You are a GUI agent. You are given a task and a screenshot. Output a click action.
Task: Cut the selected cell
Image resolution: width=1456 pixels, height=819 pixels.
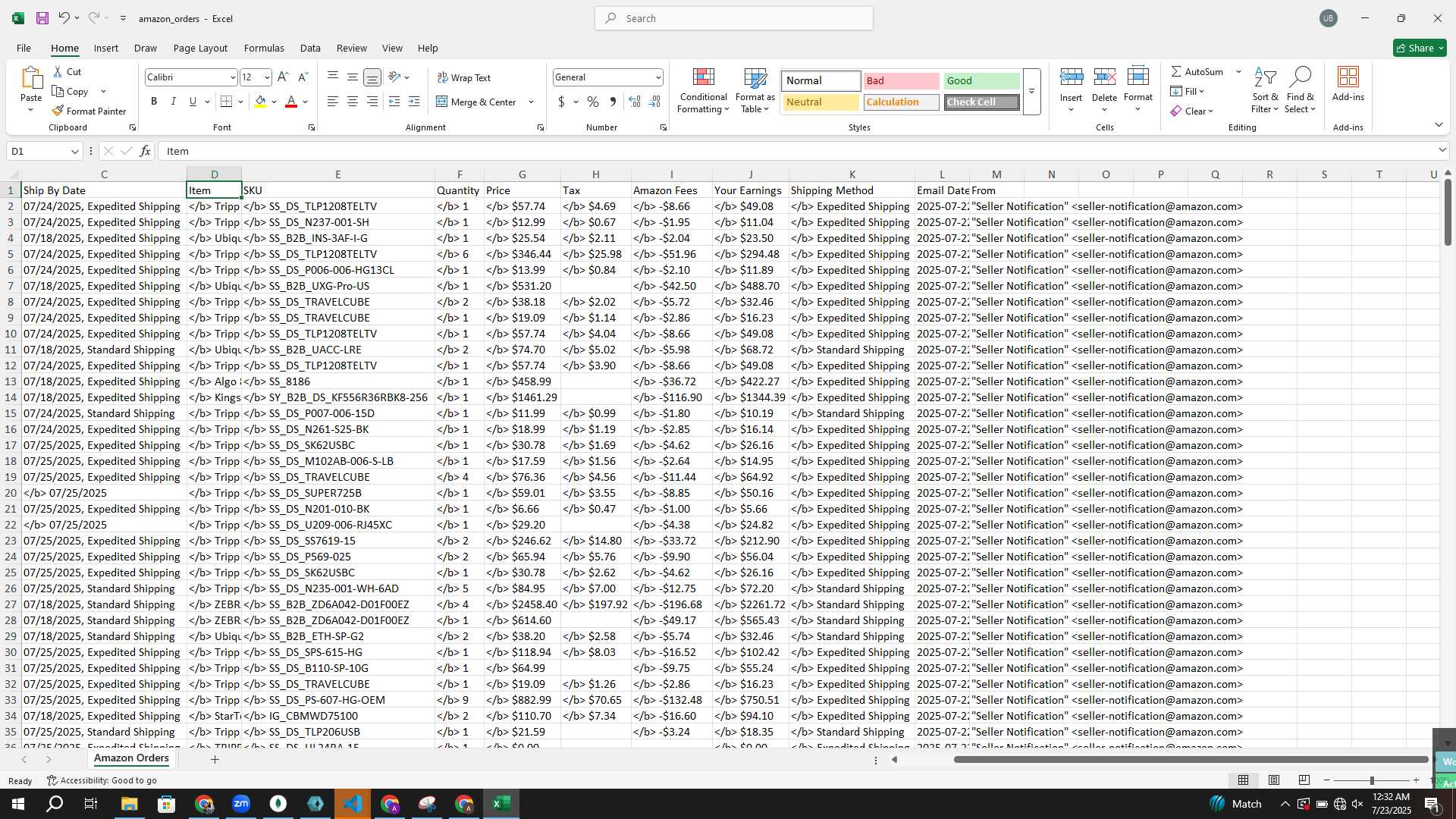point(67,72)
